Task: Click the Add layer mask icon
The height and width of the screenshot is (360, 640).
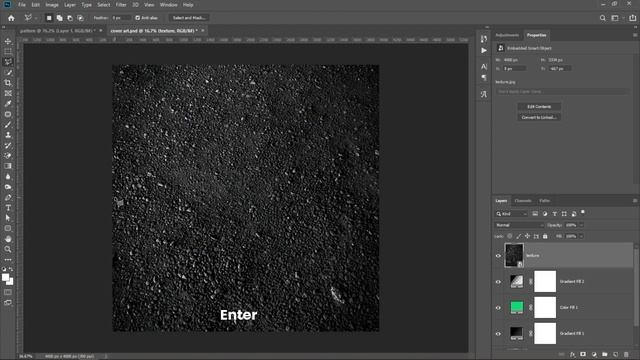Action: click(x=583, y=355)
